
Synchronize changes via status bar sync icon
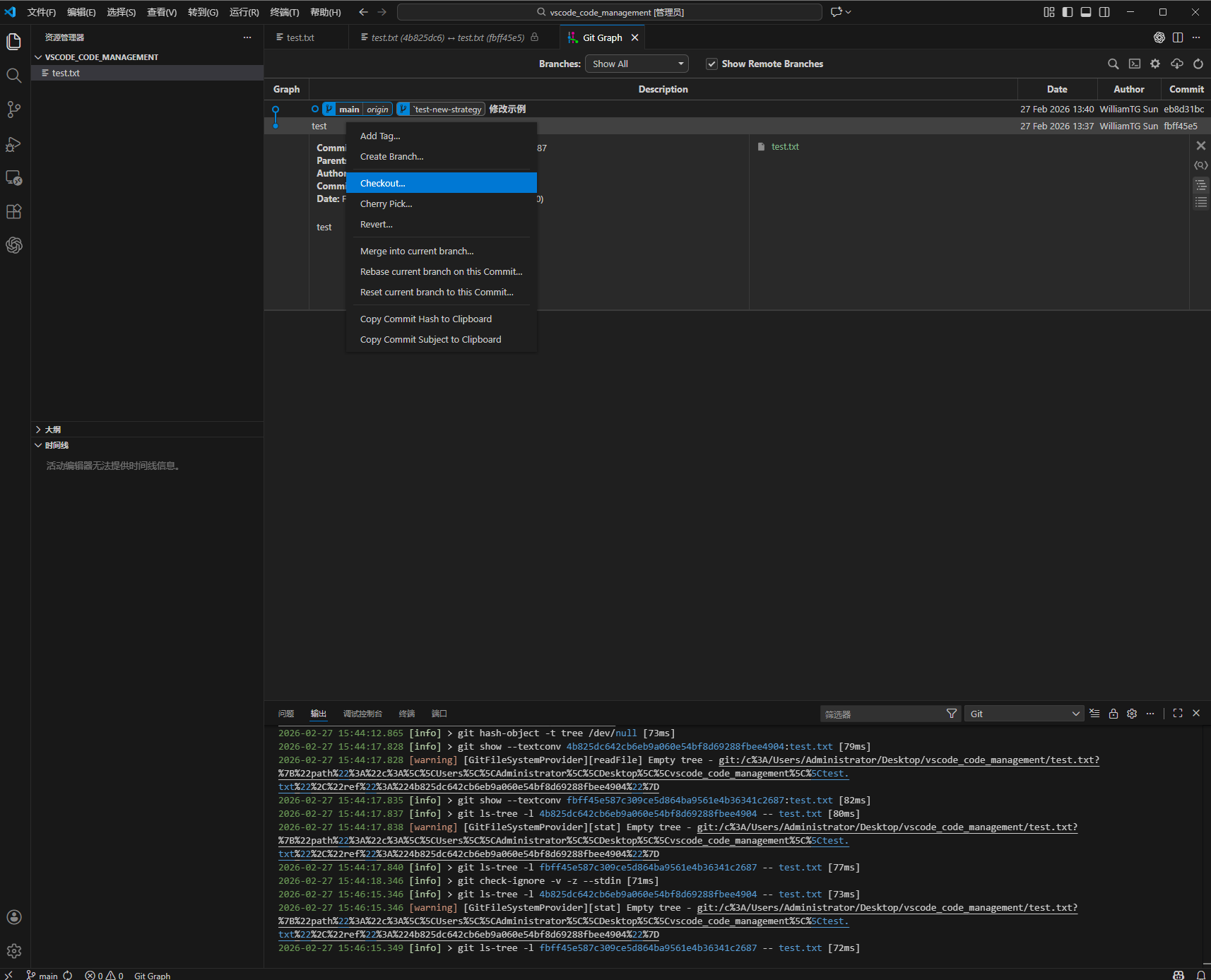(x=68, y=975)
